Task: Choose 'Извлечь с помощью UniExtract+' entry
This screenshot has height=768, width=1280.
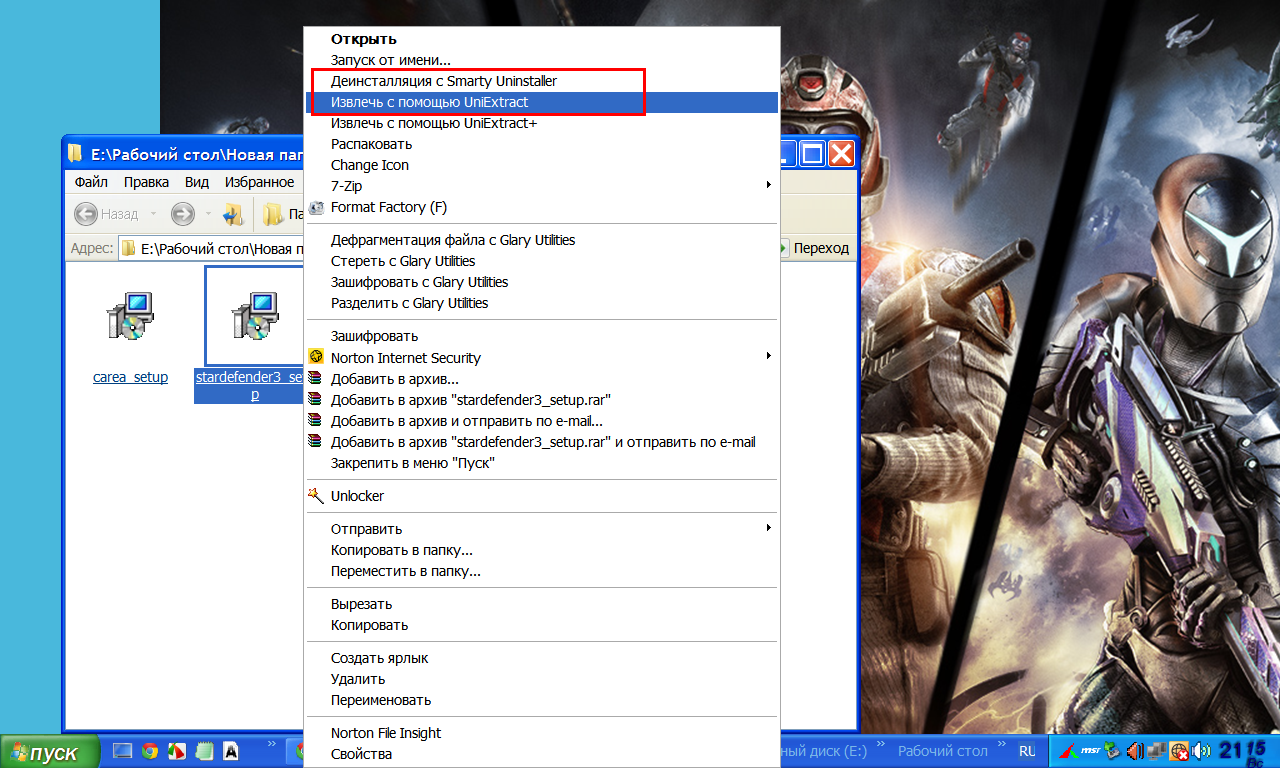Action: (541, 123)
